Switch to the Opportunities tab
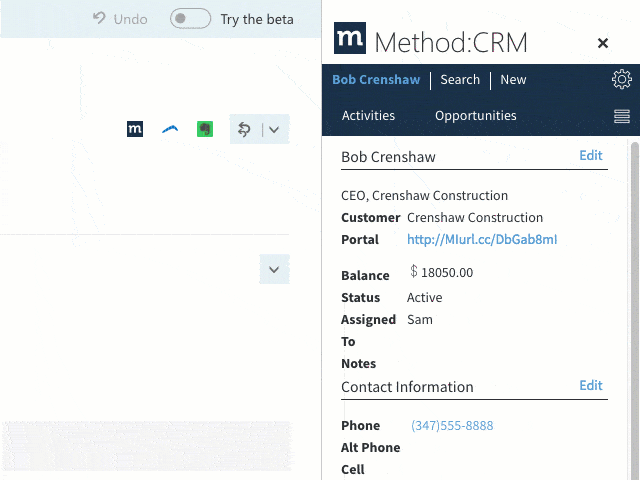Image resolution: width=640 pixels, height=480 pixels. click(476, 116)
